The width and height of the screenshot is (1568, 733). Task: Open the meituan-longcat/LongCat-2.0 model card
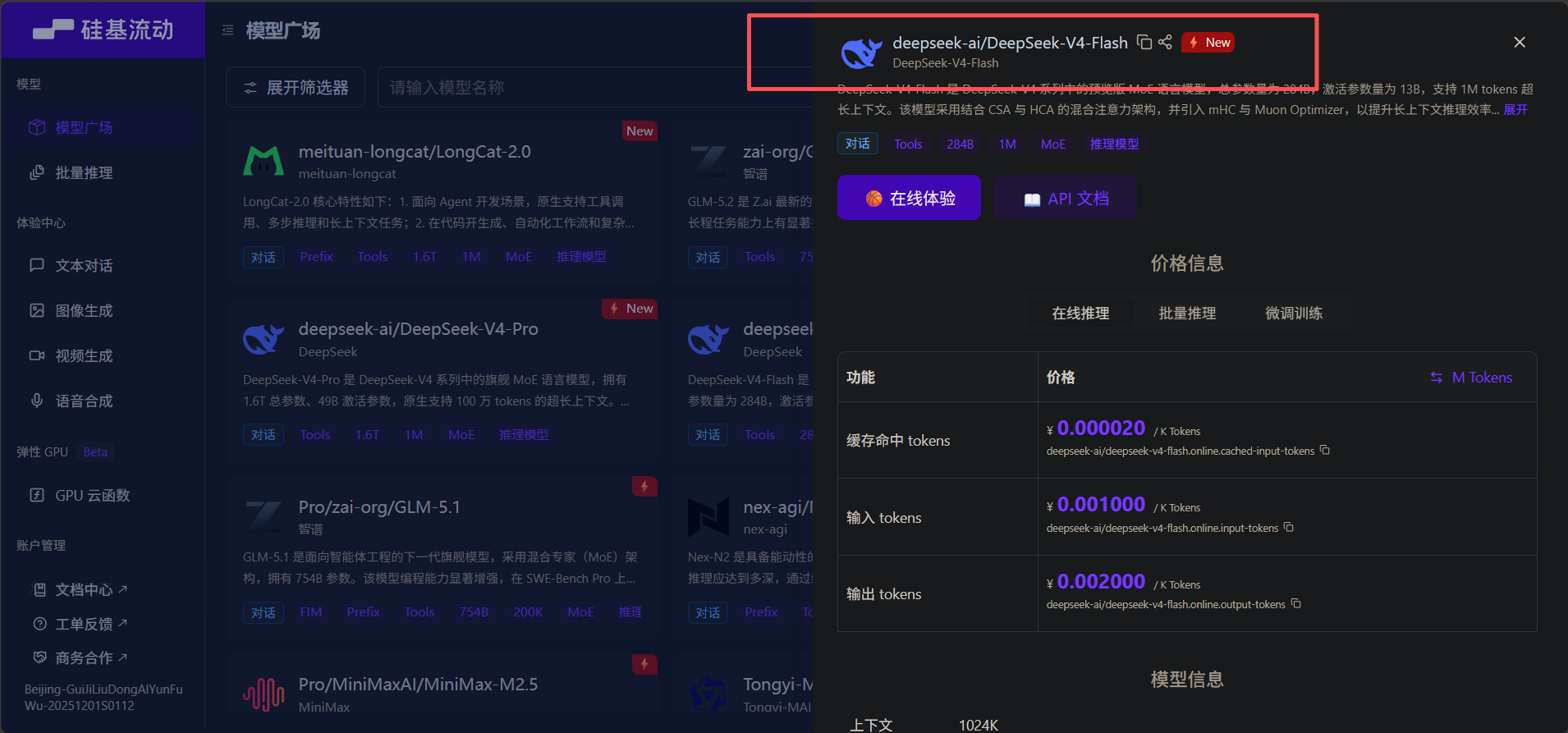coord(442,202)
